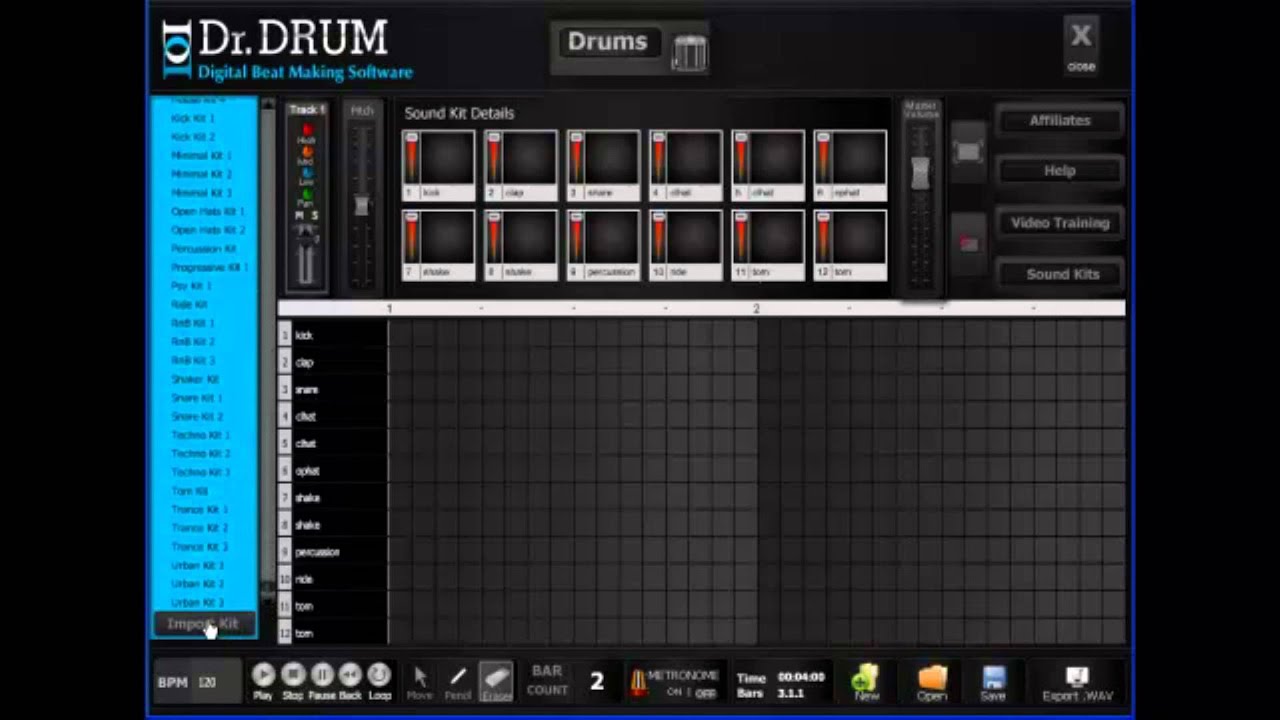Start playback with the Play button

pos(263,676)
